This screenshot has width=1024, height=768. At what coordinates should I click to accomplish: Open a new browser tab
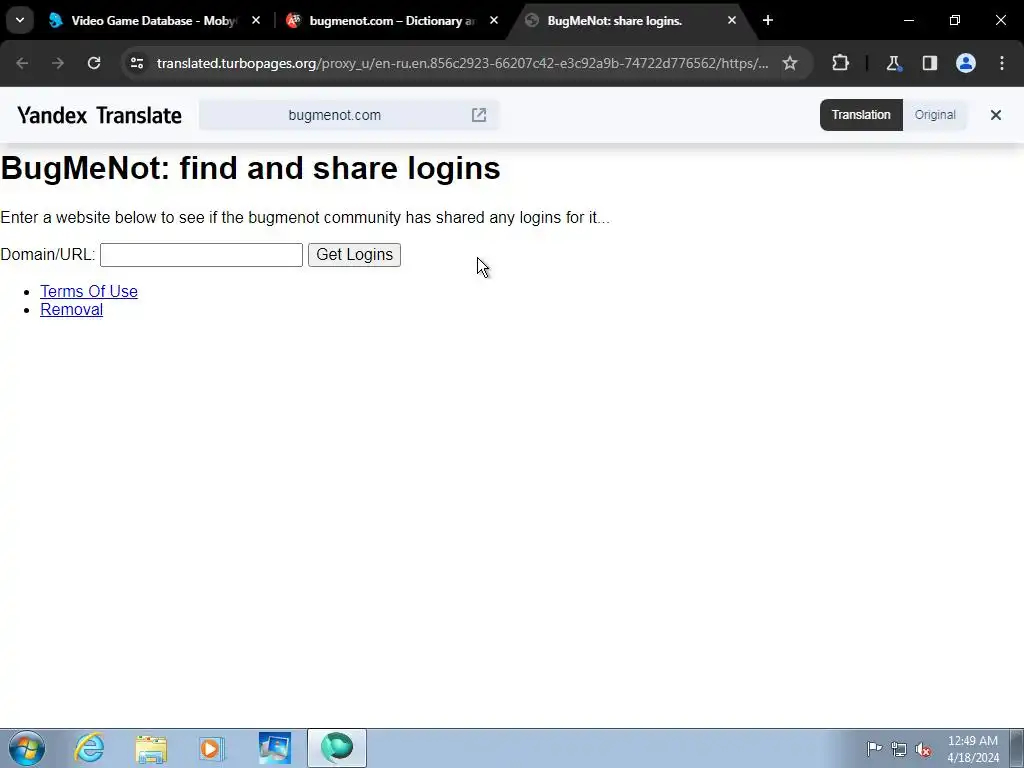tap(768, 21)
